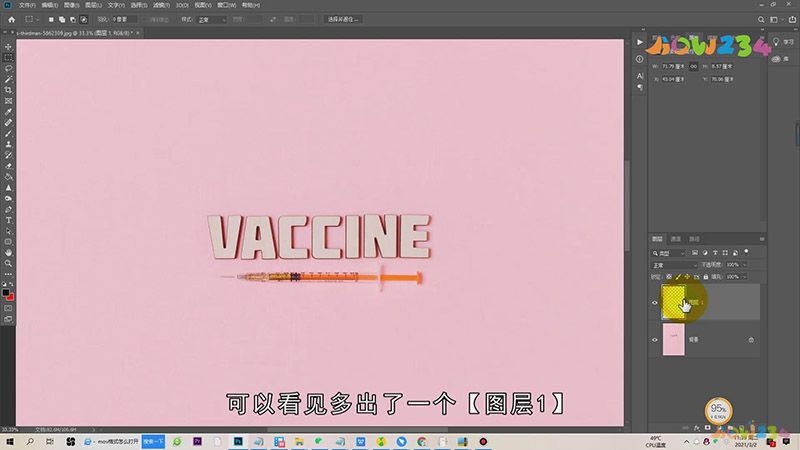
Task: Select the Frame tool
Action: coord(8,101)
